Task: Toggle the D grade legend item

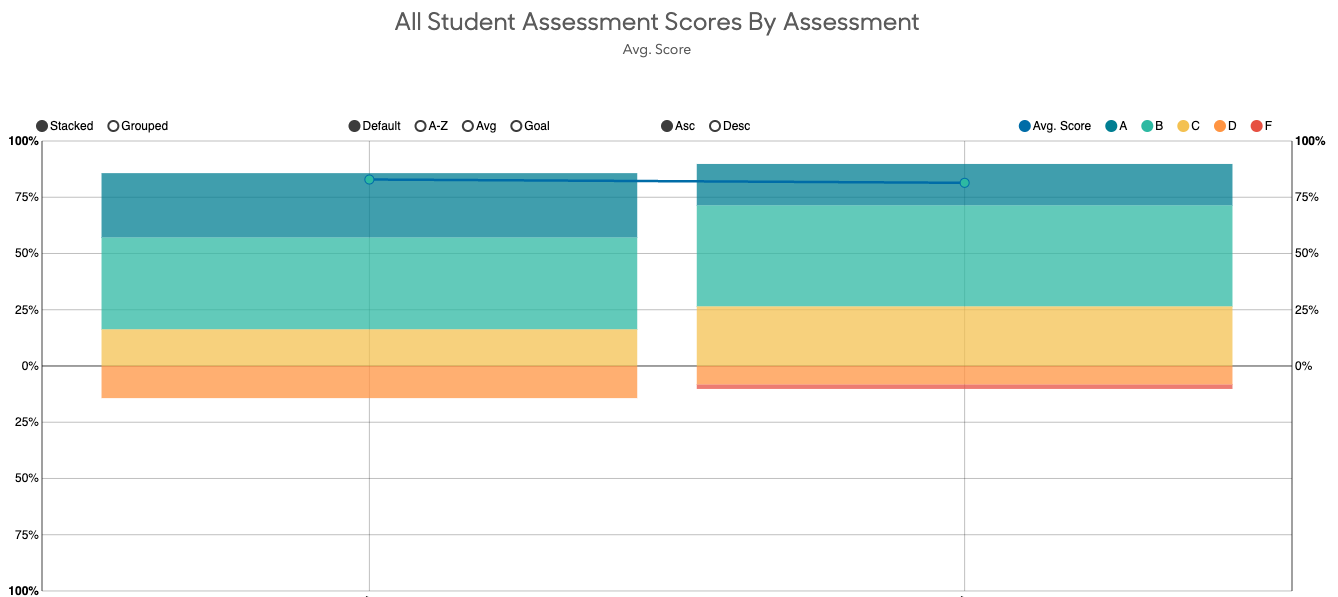Action: pyautogui.click(x=1220, y=126)
